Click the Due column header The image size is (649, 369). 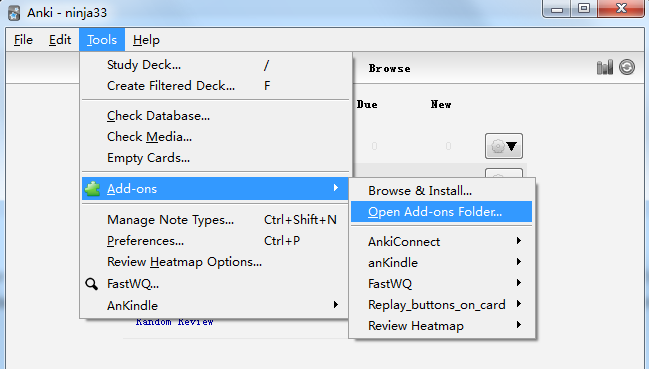[367, 105]
